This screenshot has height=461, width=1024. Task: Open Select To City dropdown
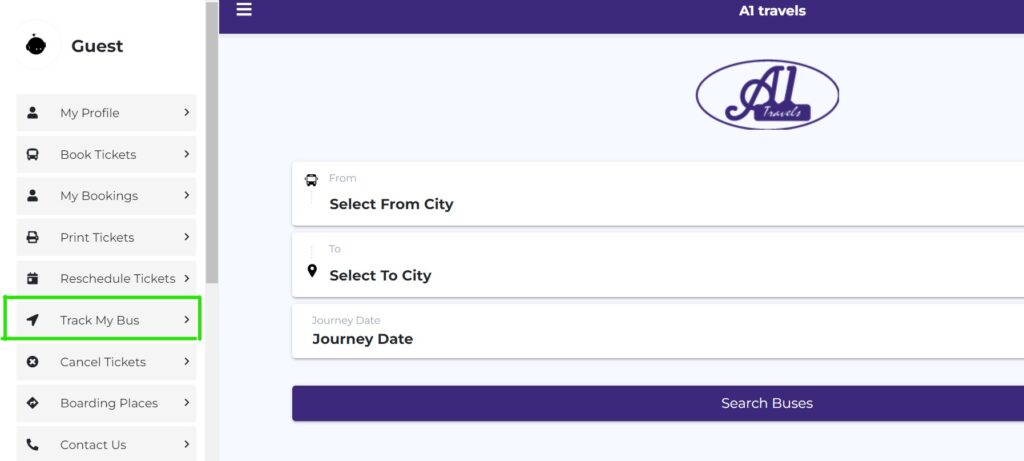pyautogui.click(x=658, y=265)
